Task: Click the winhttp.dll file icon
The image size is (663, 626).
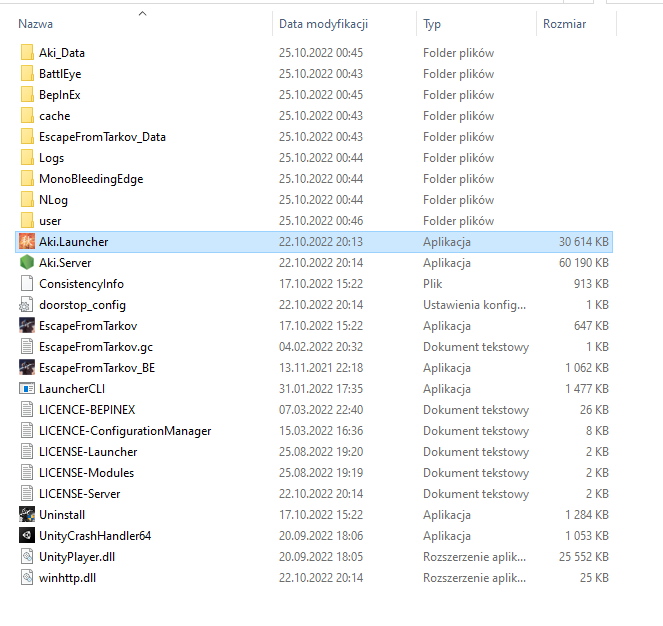Action: (x=27, y=577)
